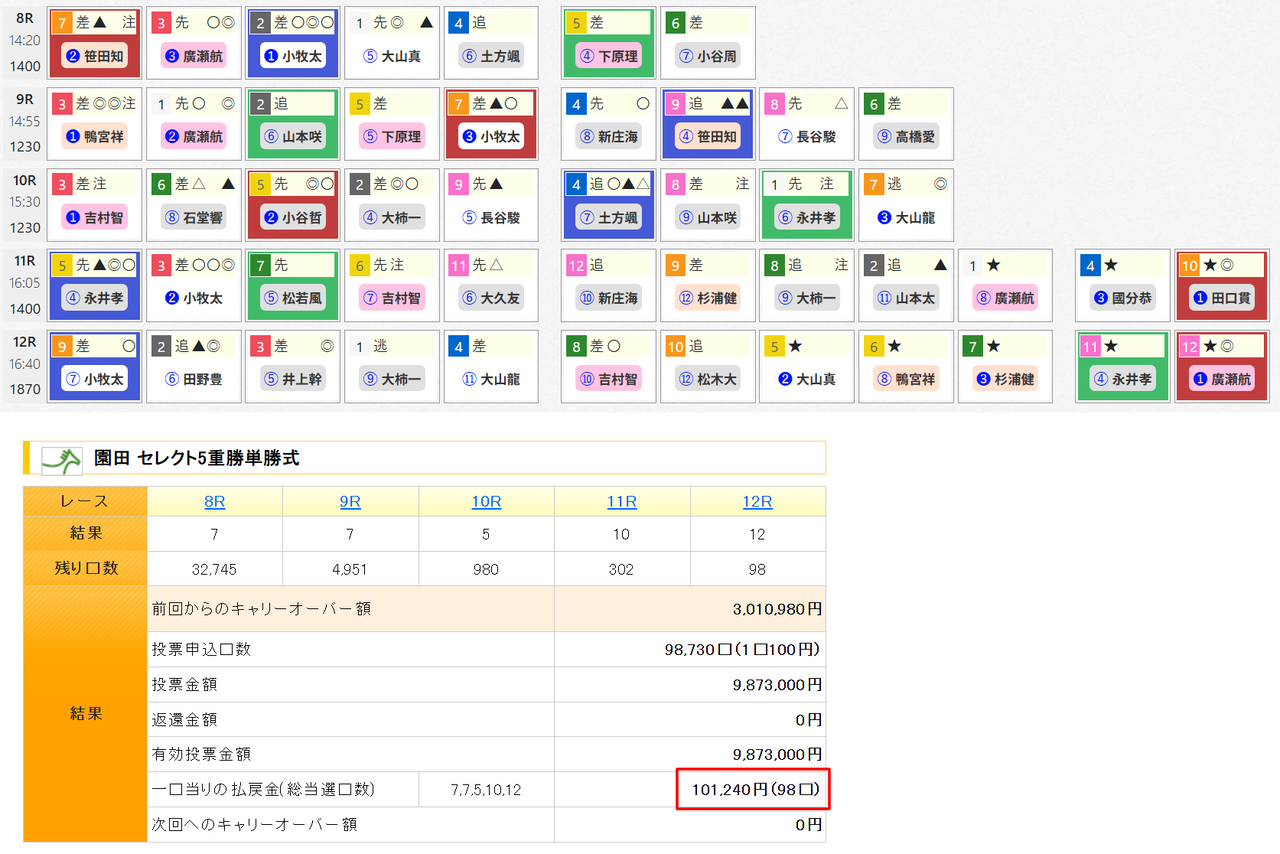Viewport: 1280px width, 854px height.
Task: Pick the 9R card for jockey 笹田知
Action: [709, 123]
